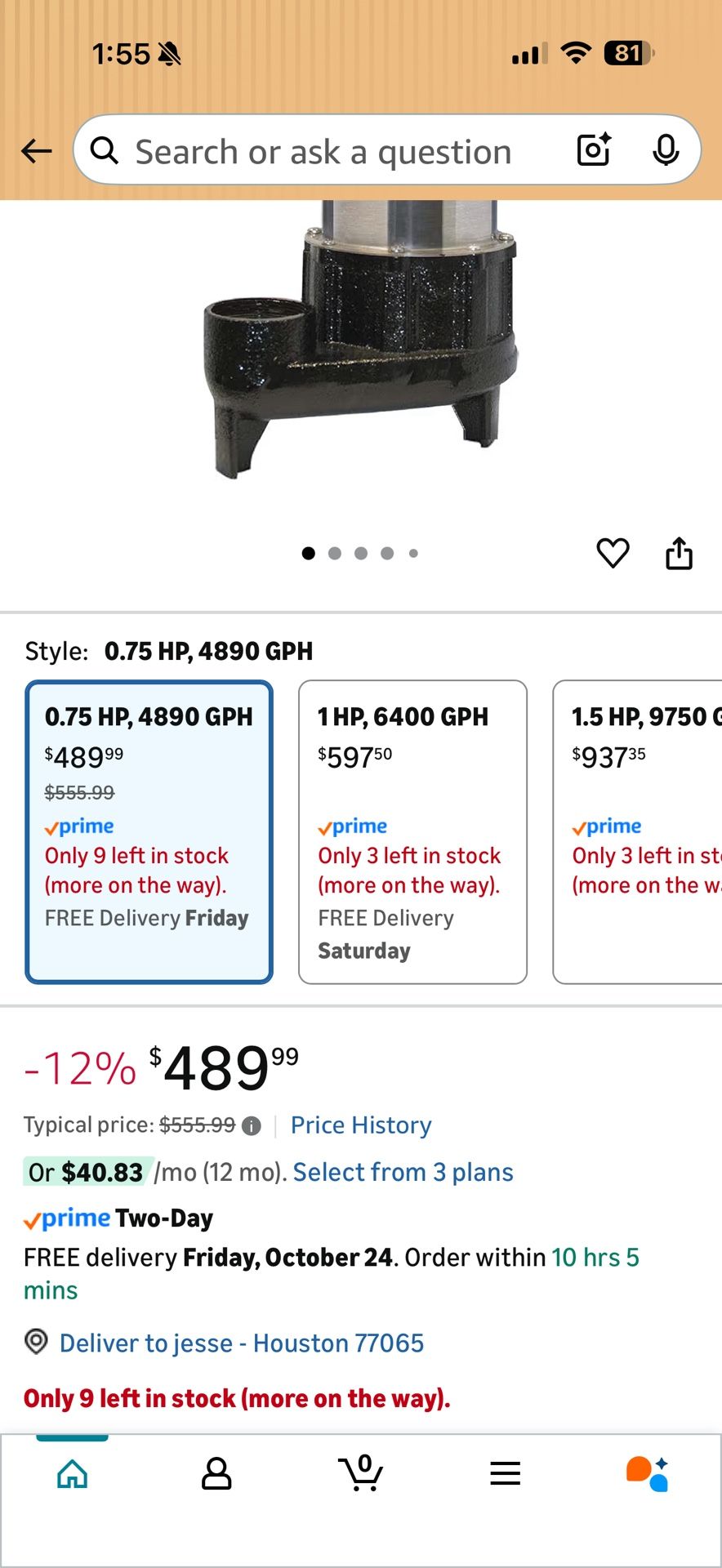
Task: Select the 1 HP, 6400 GPH style
Action: coord(412,831)
